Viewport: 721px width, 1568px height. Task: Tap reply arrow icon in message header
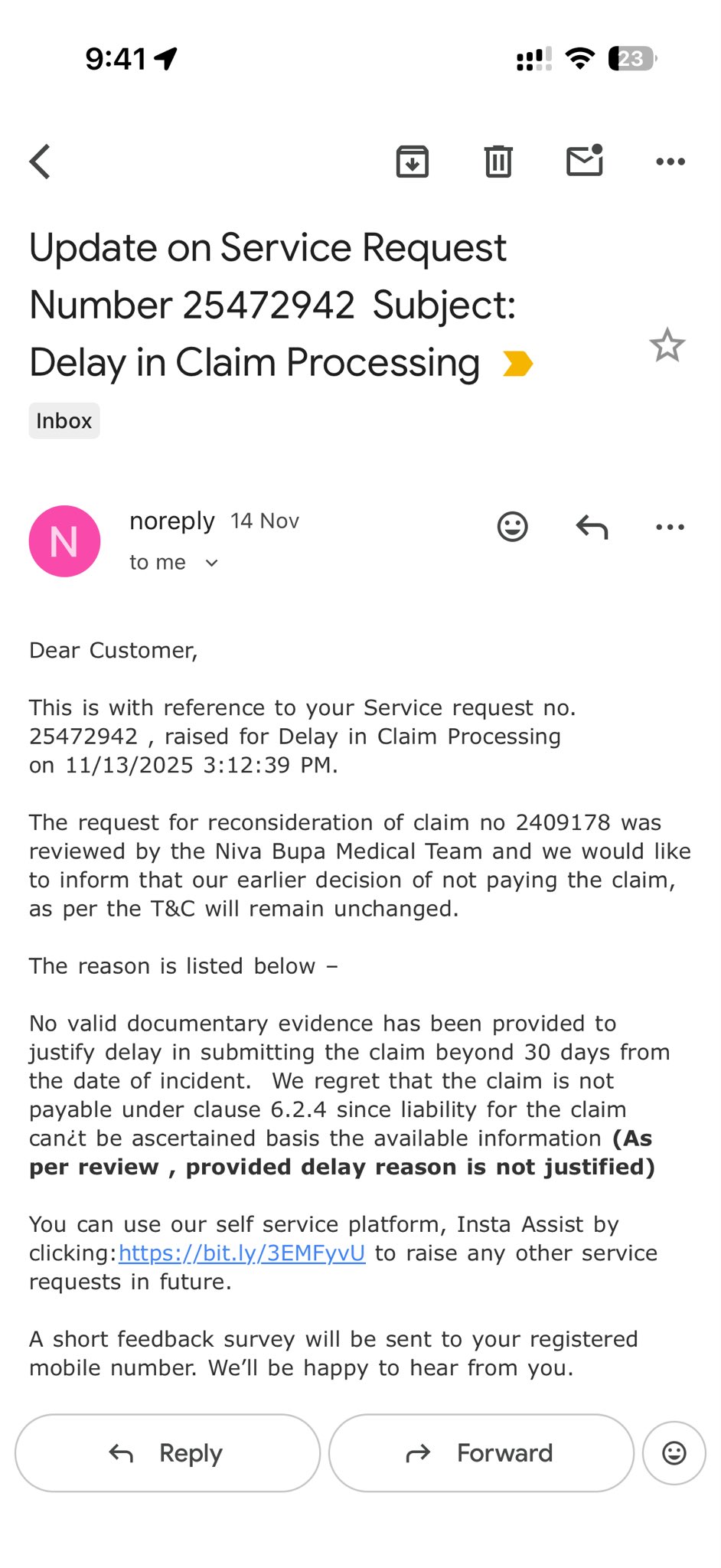(x=592, y=527)
